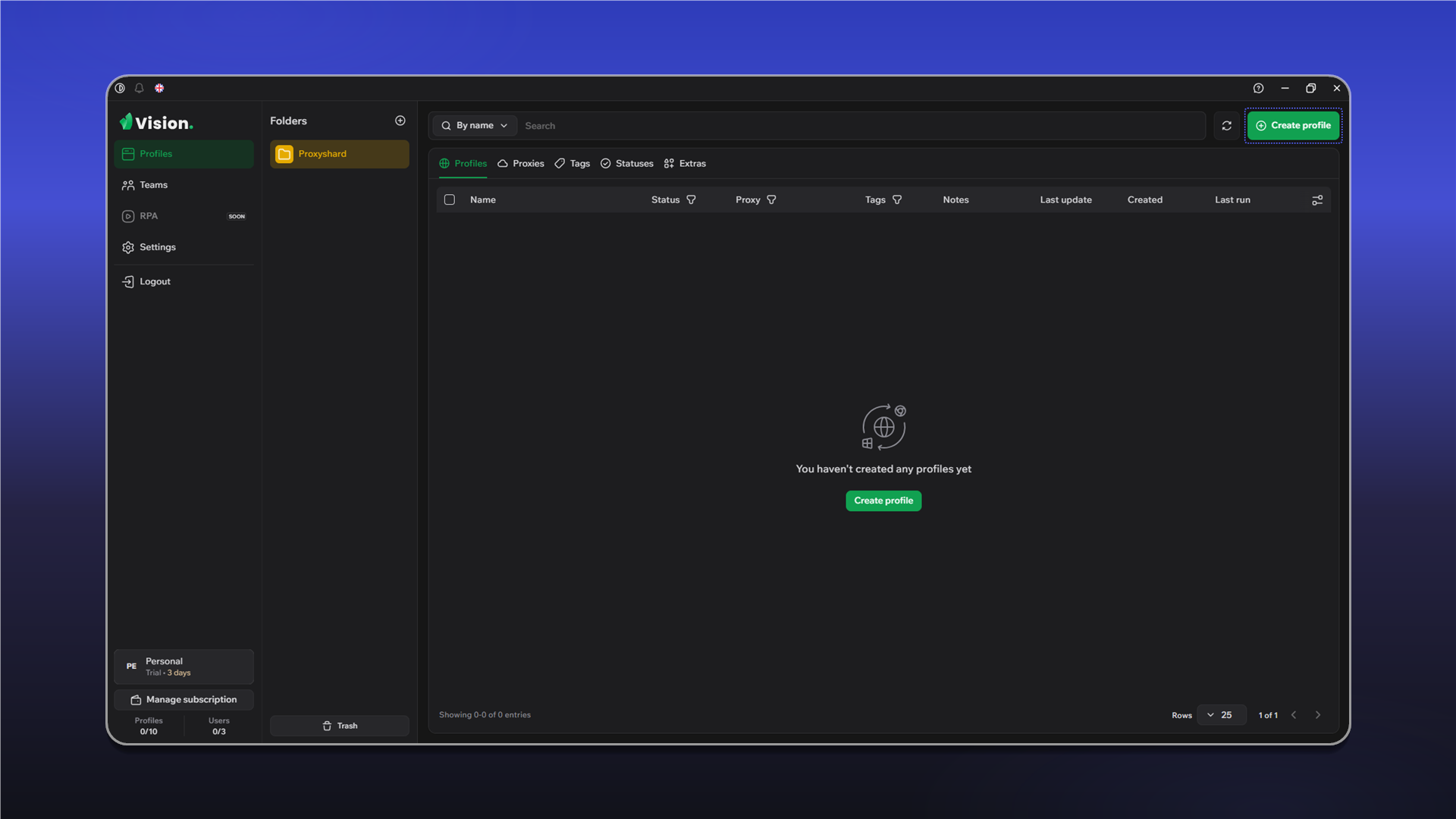
Task: Open Profiles in the sidebar
Action: coord(184,154)
